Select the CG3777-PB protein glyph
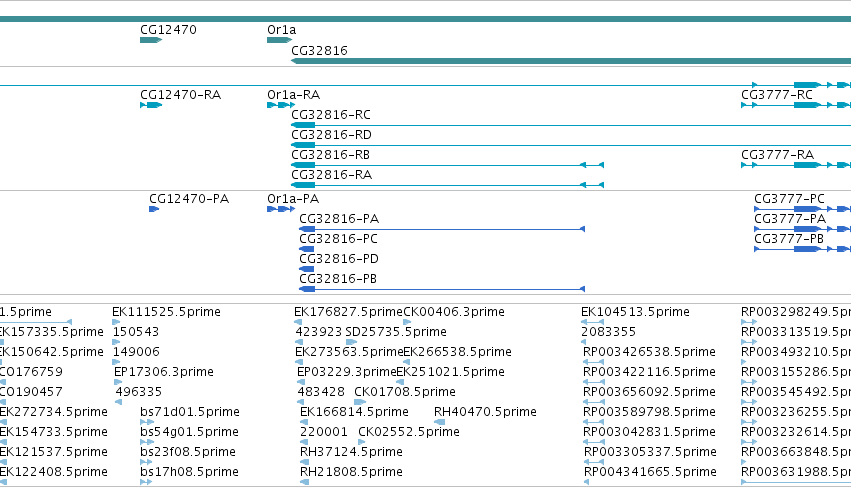 click(803, 249)
